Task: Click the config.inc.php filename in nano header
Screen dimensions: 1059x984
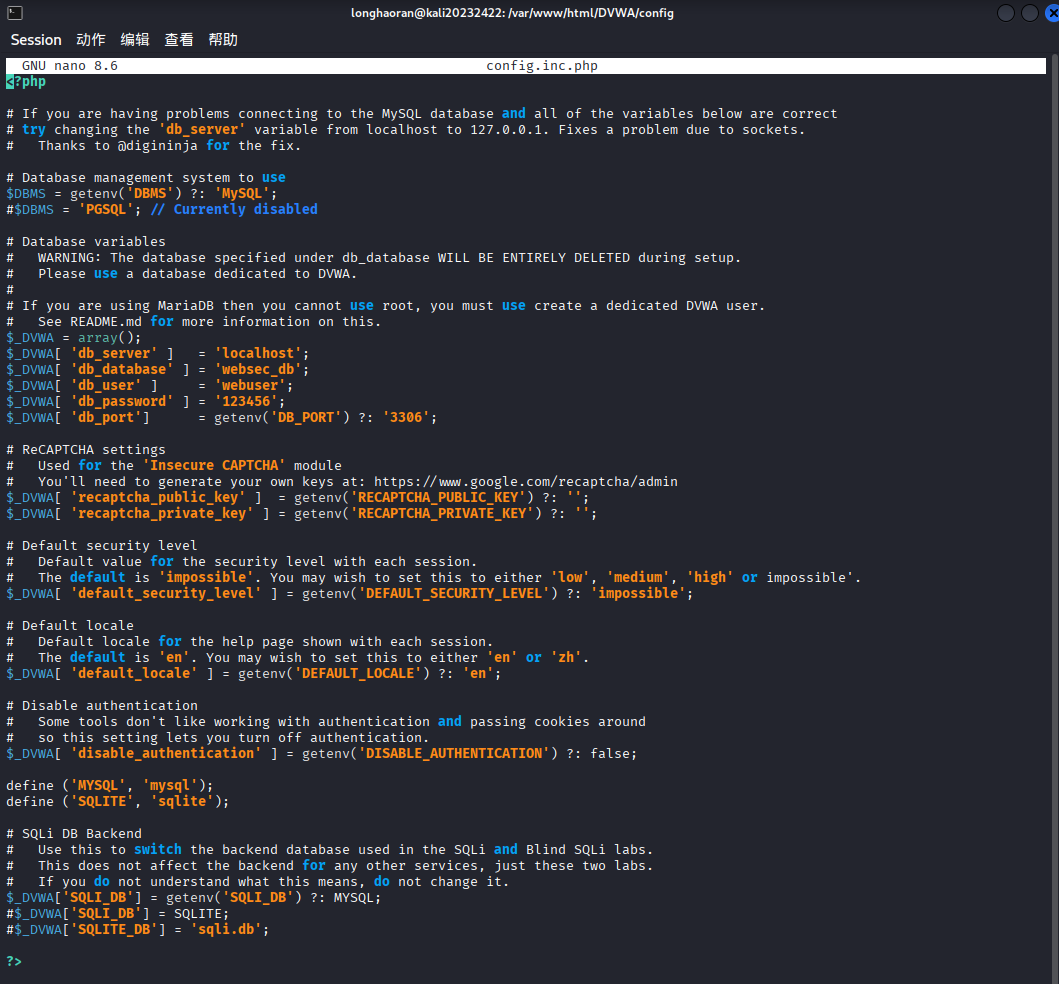Action: [542, 66]
